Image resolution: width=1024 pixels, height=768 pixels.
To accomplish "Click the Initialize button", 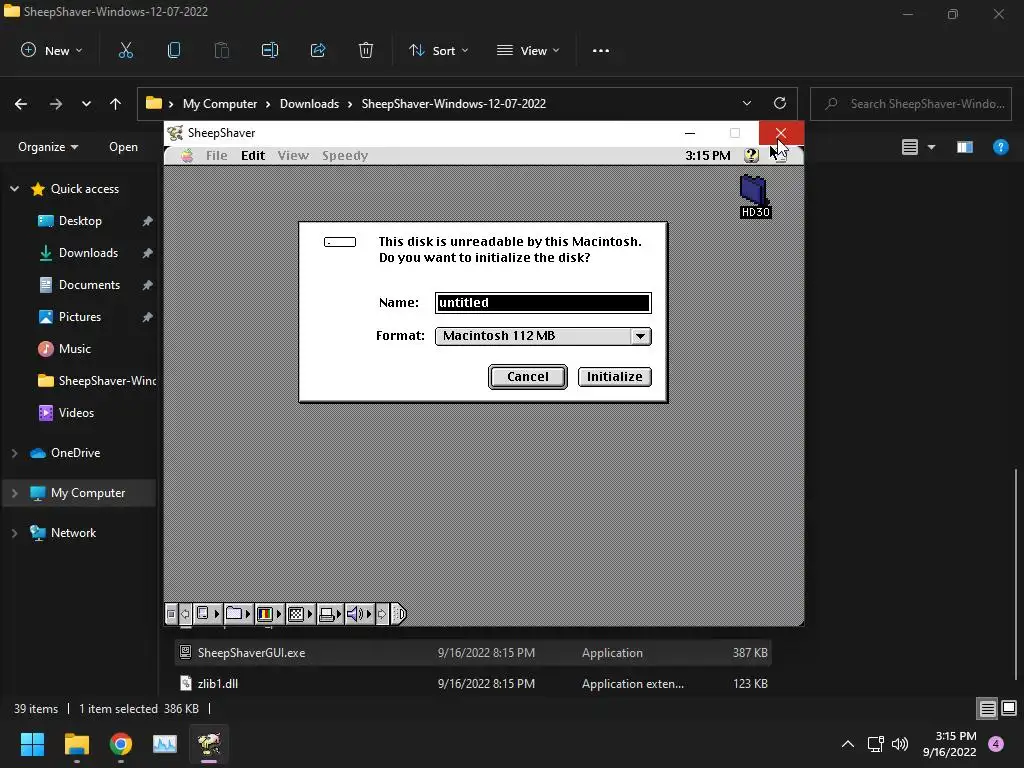I will click(x=615, y=377).
